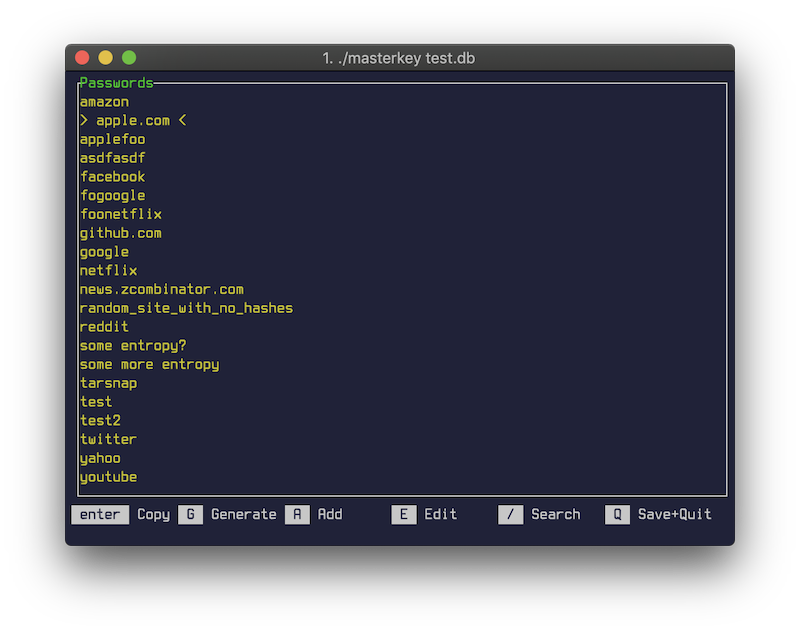Select the twitter password entry
The width and height of the screenshot is (800, 632).
coord(109,439)
